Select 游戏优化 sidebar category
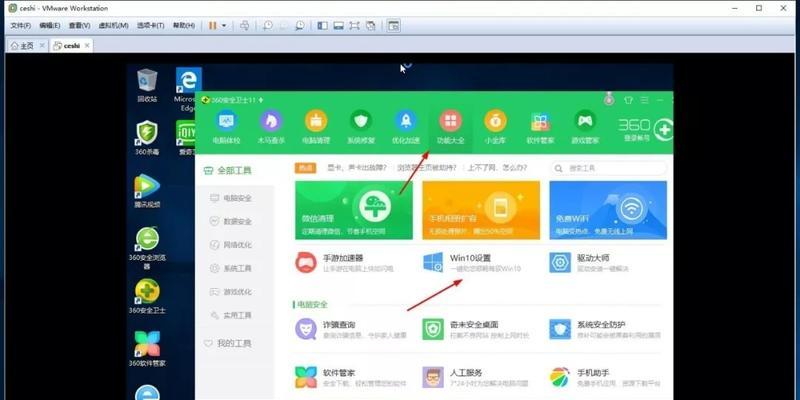The width and height of the screenshot is (800, 400). click(x=231, y=292)
